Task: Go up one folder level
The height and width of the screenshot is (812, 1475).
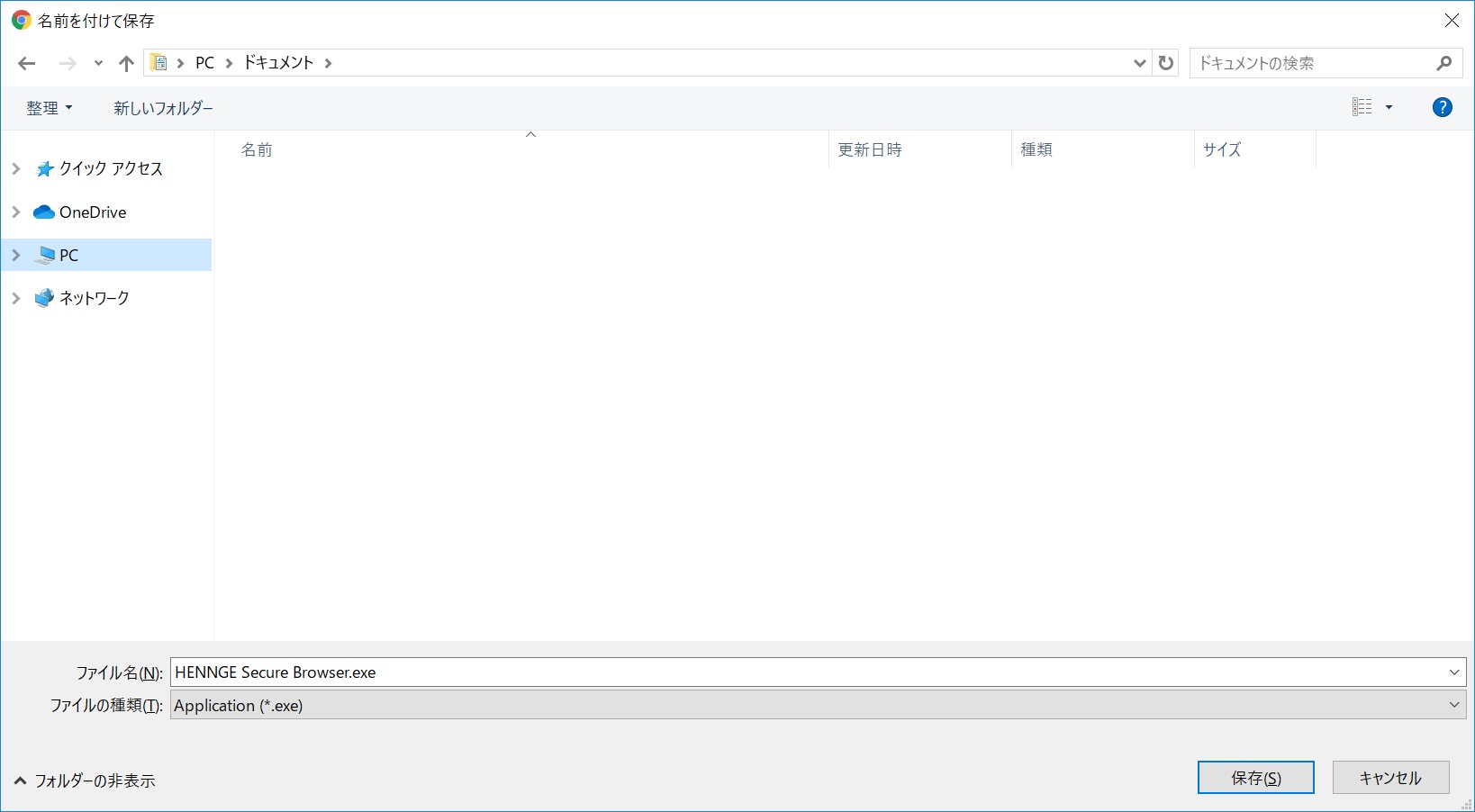Action: tap(126, 63)
